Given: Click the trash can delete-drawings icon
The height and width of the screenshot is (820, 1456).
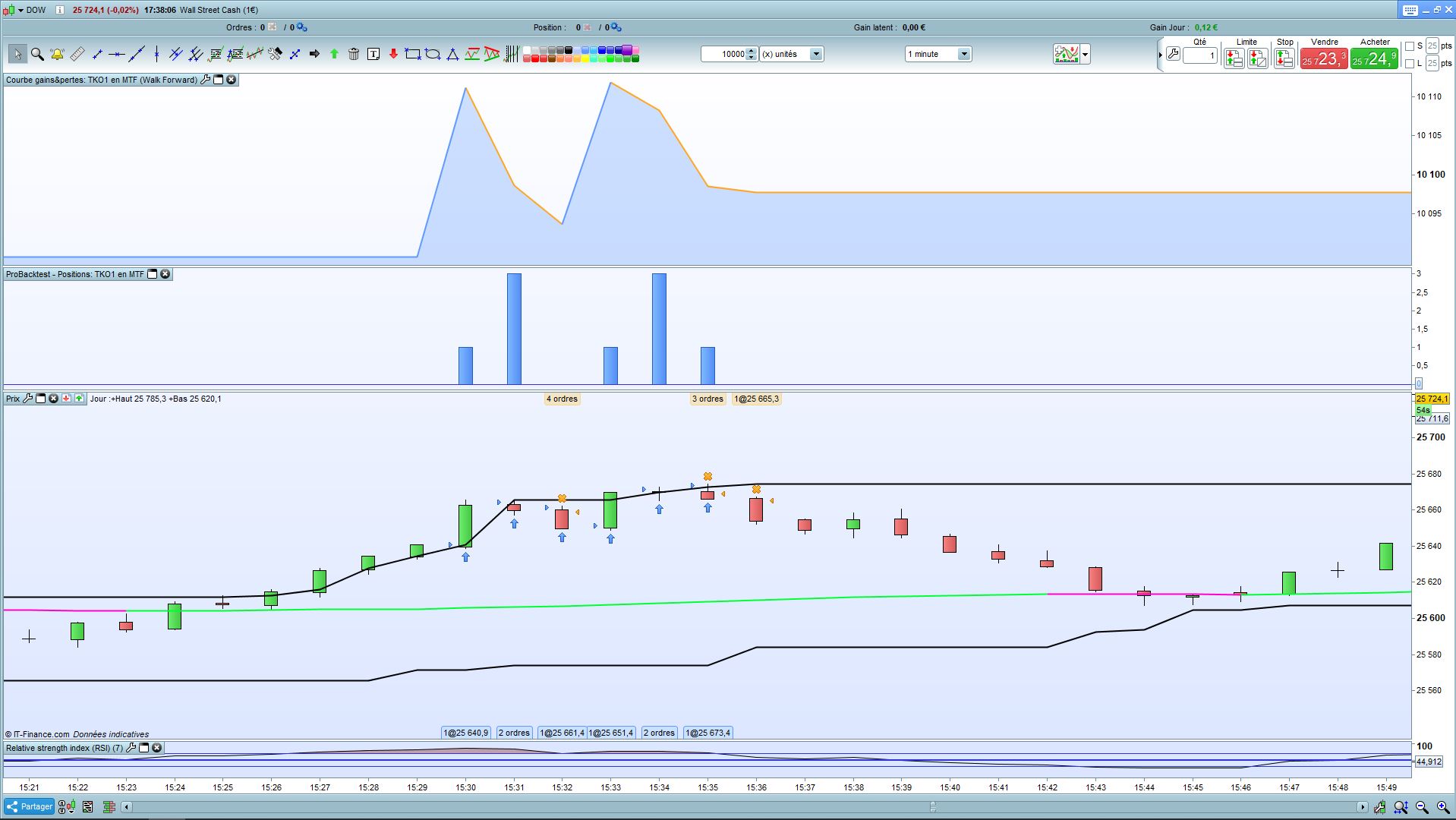Looking at the screenshot, I should (354, 54).
